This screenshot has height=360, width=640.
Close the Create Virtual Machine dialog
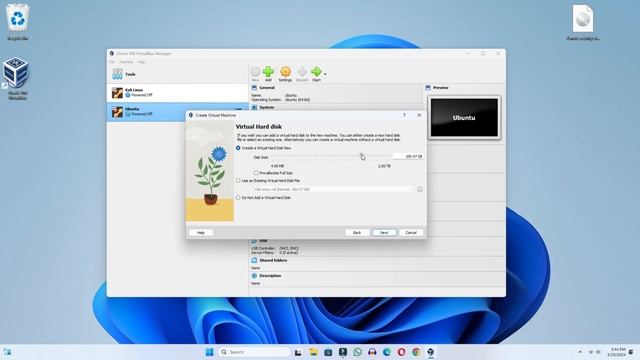pyautogui.click(x=419, y=115)
